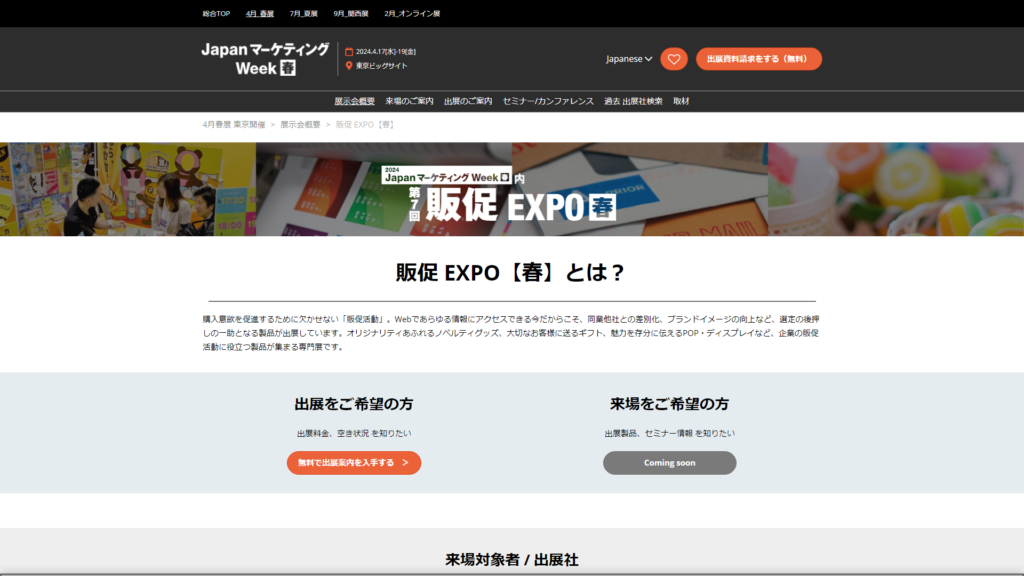1024x576 pixels.
Task: Select 2月_オンライン展 in top bar
Action: click(x=412, y=14)
